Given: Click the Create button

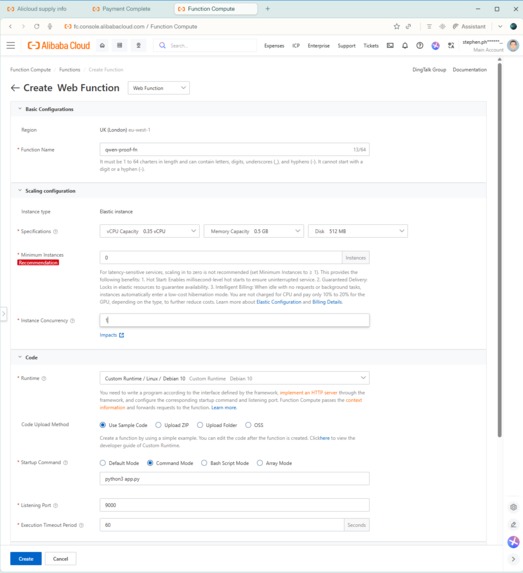Looking at the screenshot, I should pyautogui.click(x=26, y=559).
